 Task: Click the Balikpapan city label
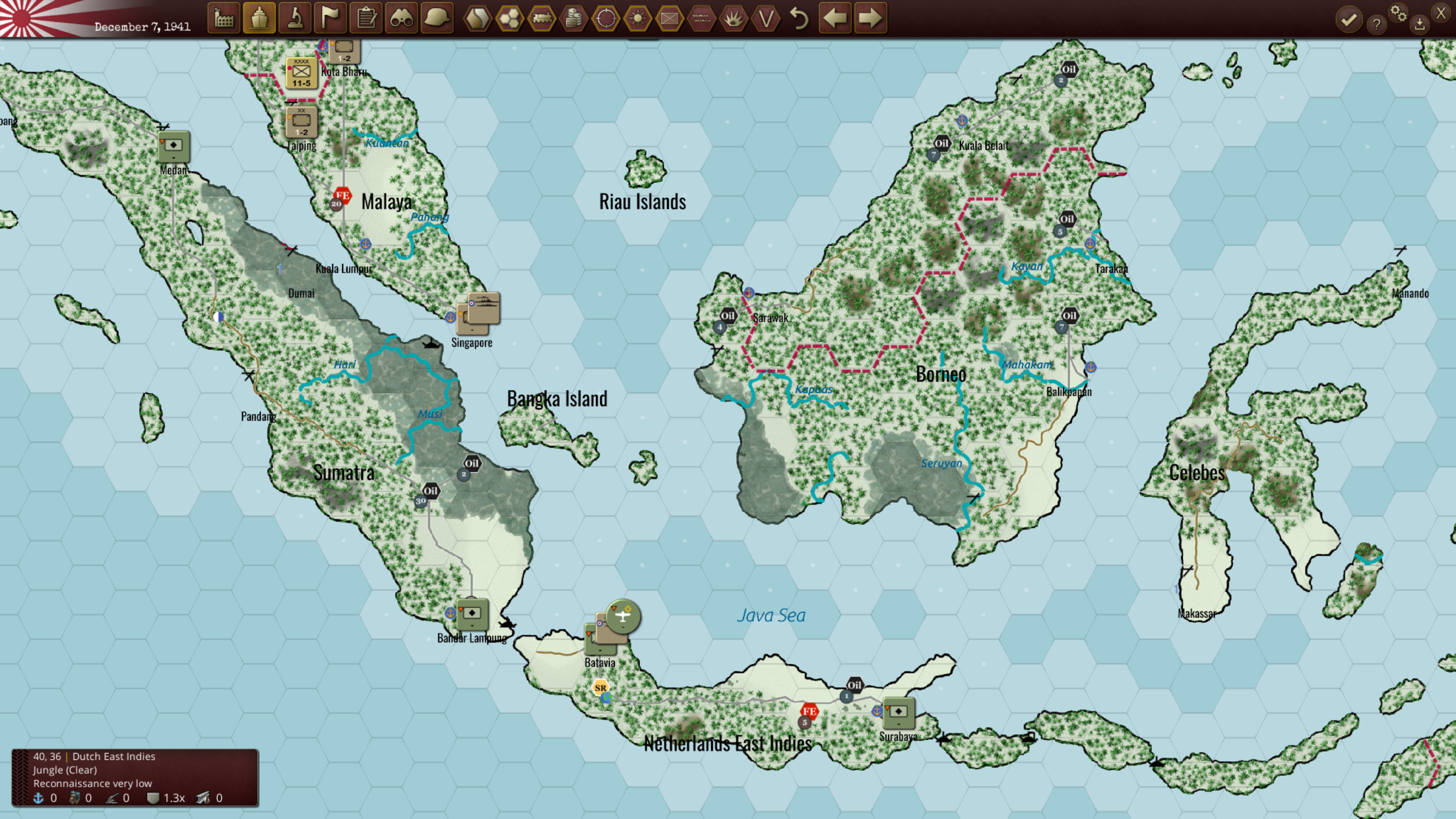1069,392
